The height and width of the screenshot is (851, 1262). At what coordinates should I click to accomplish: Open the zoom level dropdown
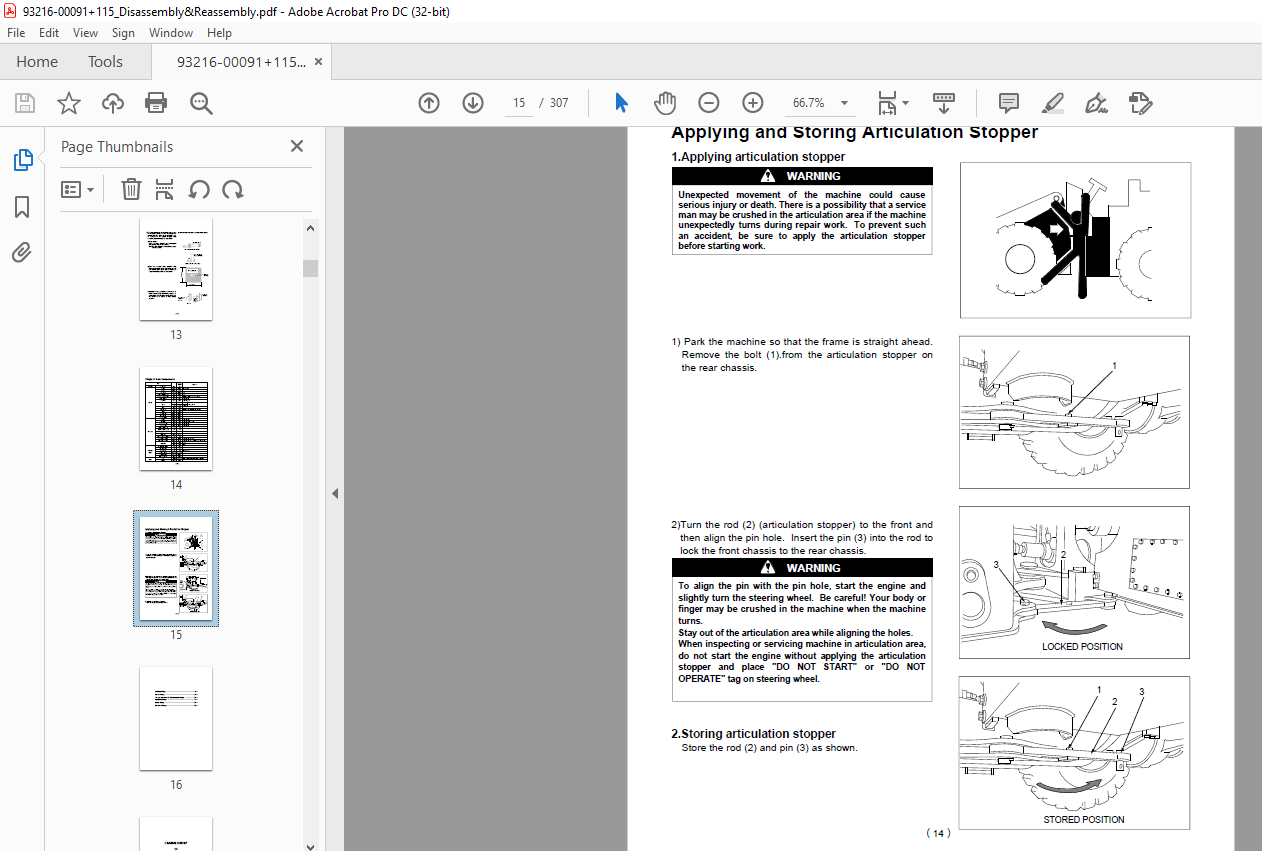point(845,103)
